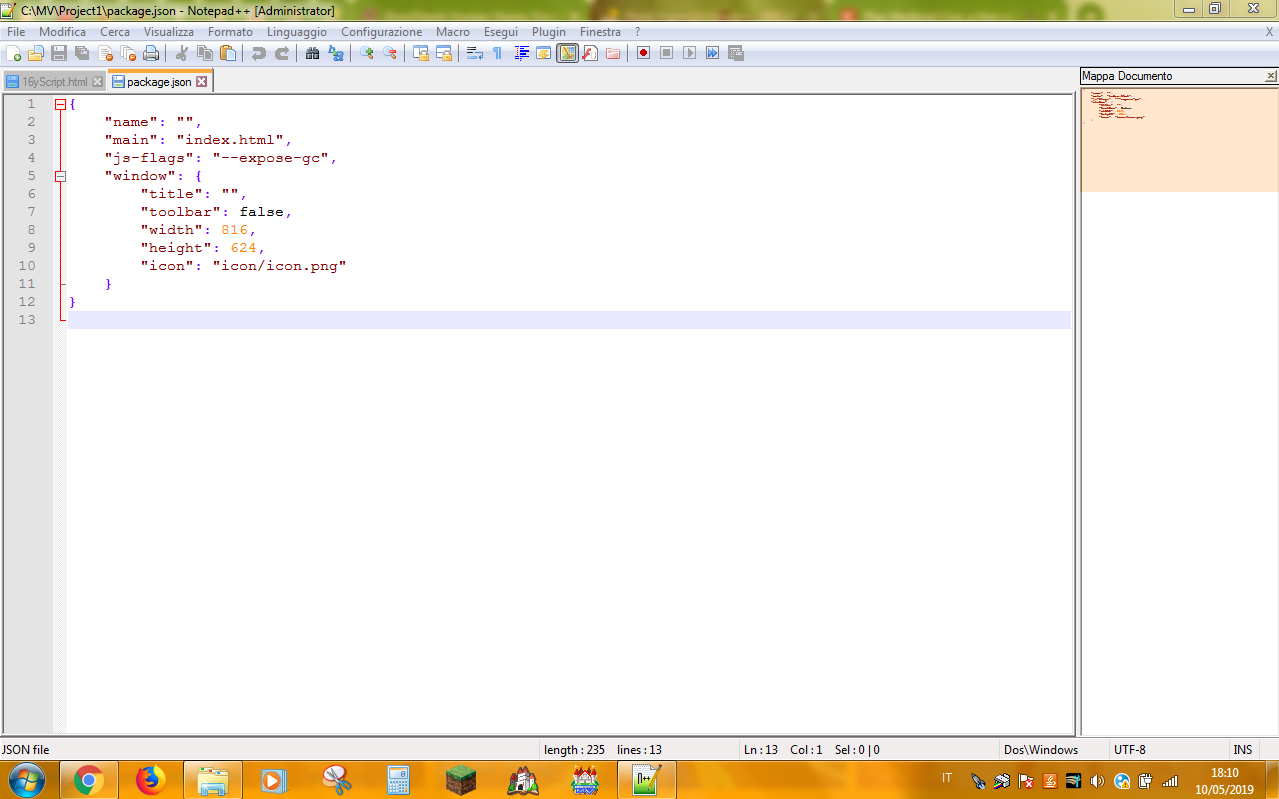Open the File menu
This screenshot has width=1279, height=799.
[16, 32]
